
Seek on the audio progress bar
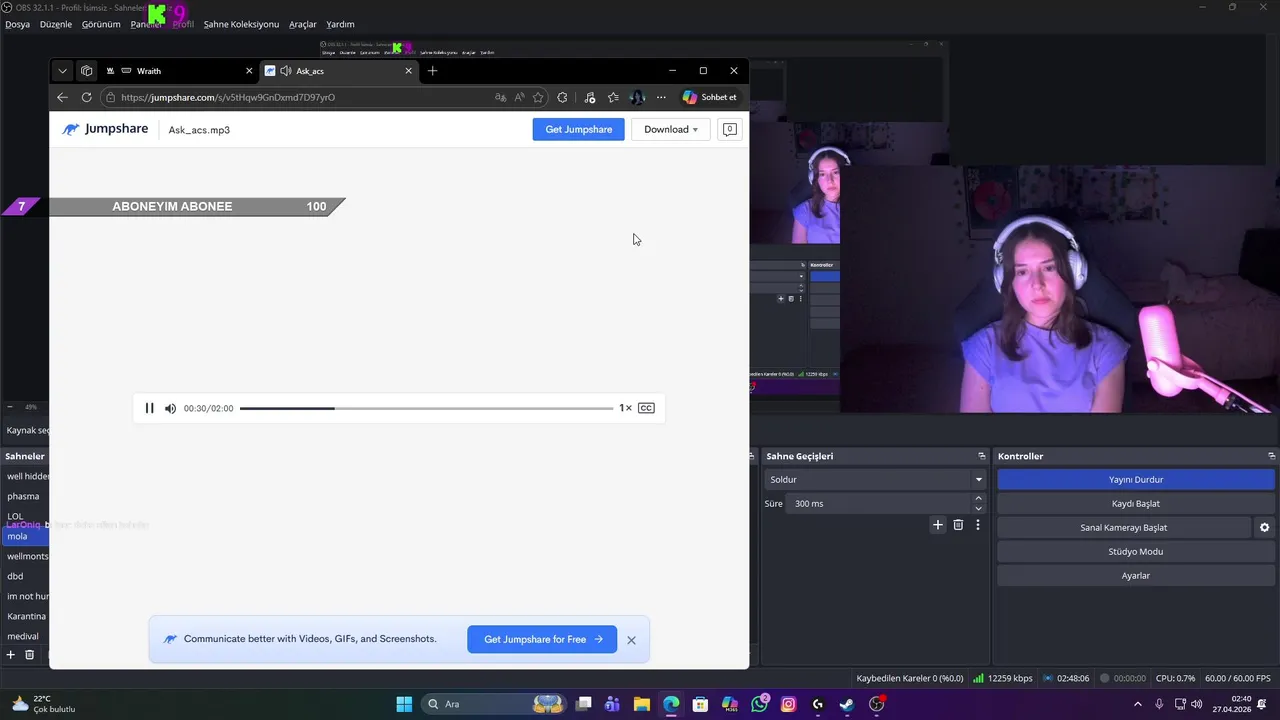(x=426, y=408)
